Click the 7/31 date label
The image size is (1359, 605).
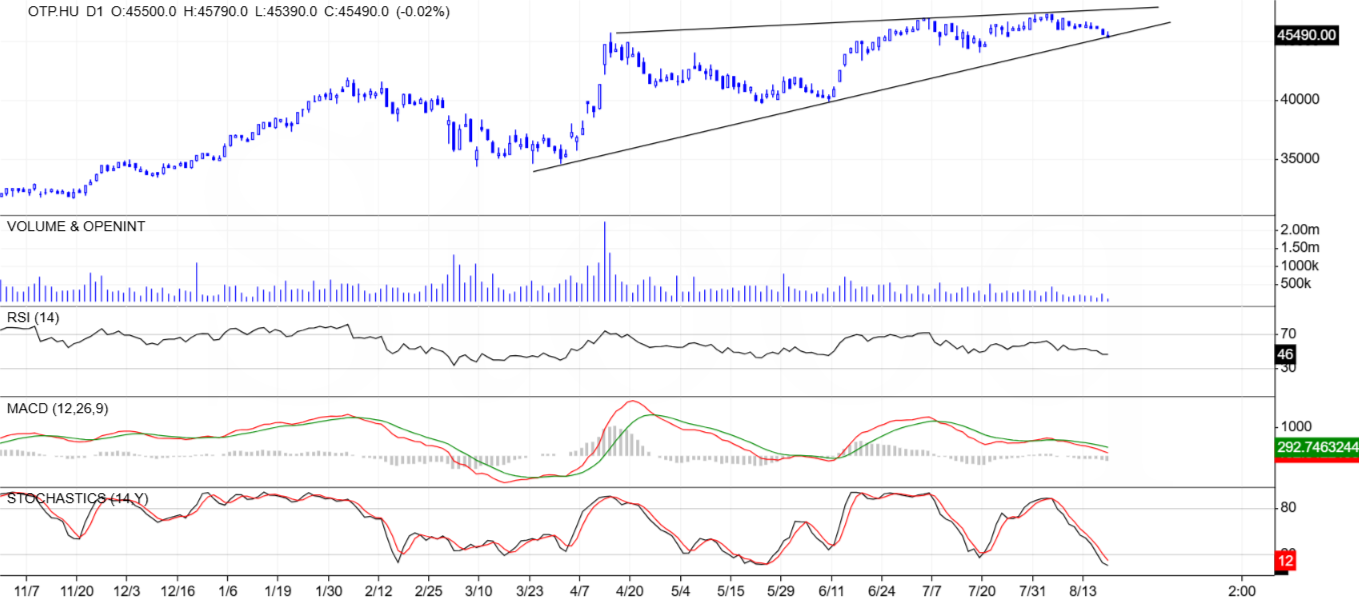click(x=1032, y=592)
